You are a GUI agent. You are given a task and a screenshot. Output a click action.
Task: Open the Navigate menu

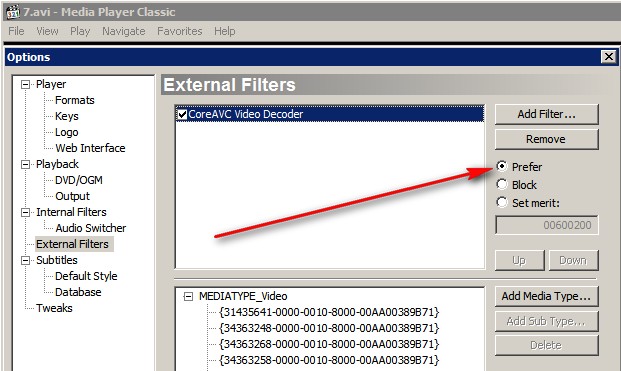coord(124,31)
